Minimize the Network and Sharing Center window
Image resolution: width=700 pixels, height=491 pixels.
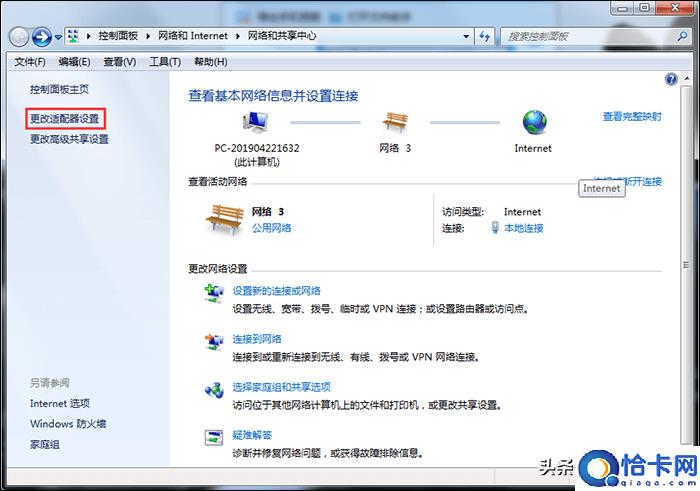coord(622,8)
